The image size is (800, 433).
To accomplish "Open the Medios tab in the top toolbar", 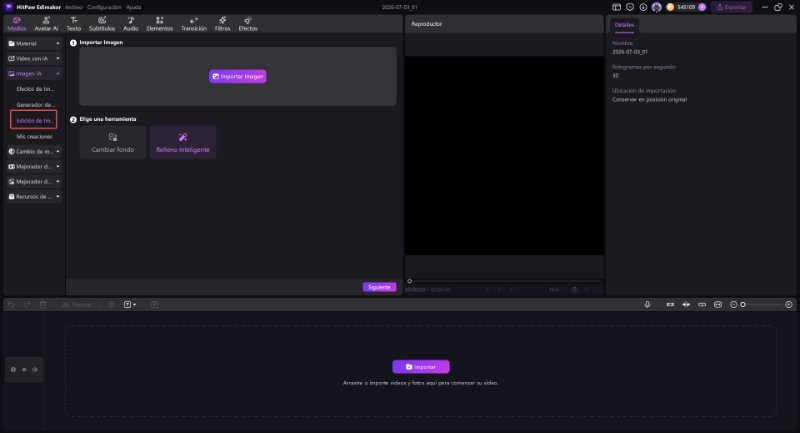I will click(x=16, y=24).
